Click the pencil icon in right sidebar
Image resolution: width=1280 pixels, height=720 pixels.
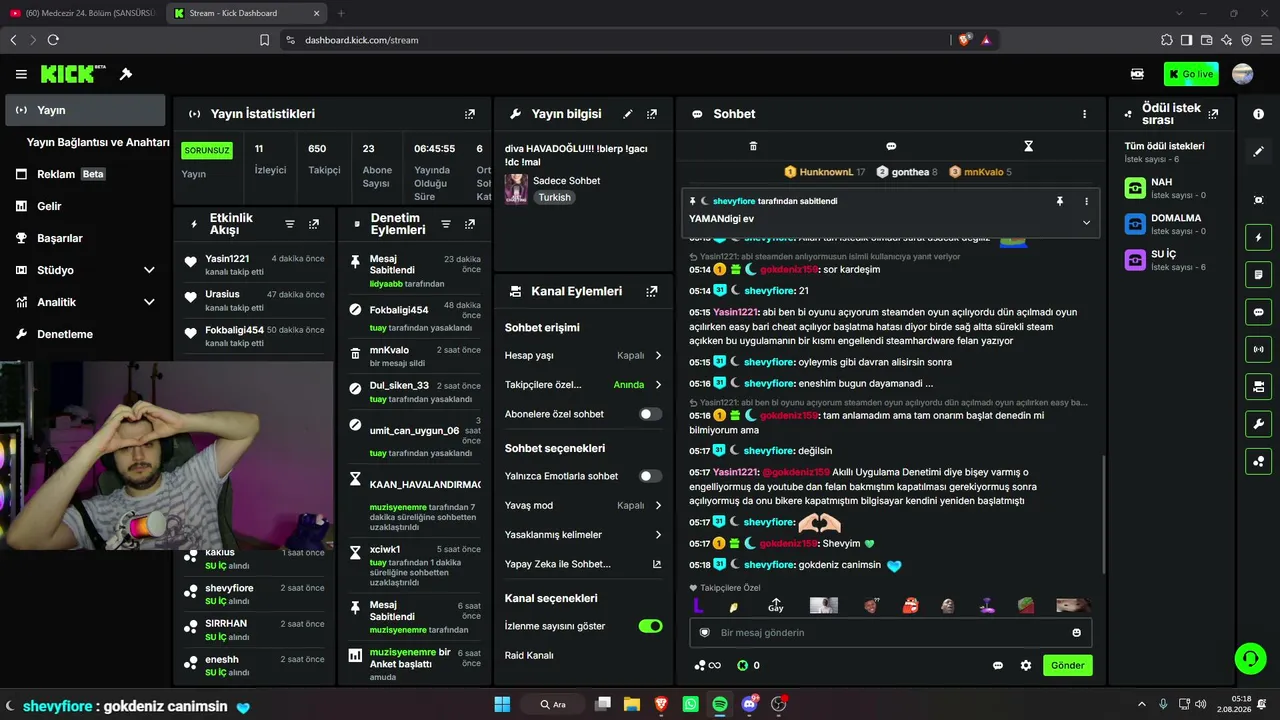[1258, 151]
